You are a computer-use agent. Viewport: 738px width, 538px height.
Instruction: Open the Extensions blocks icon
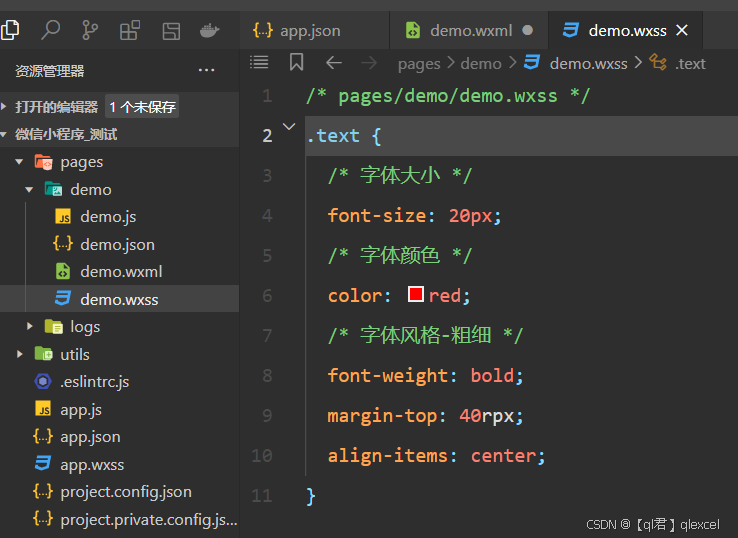point(130,31)
